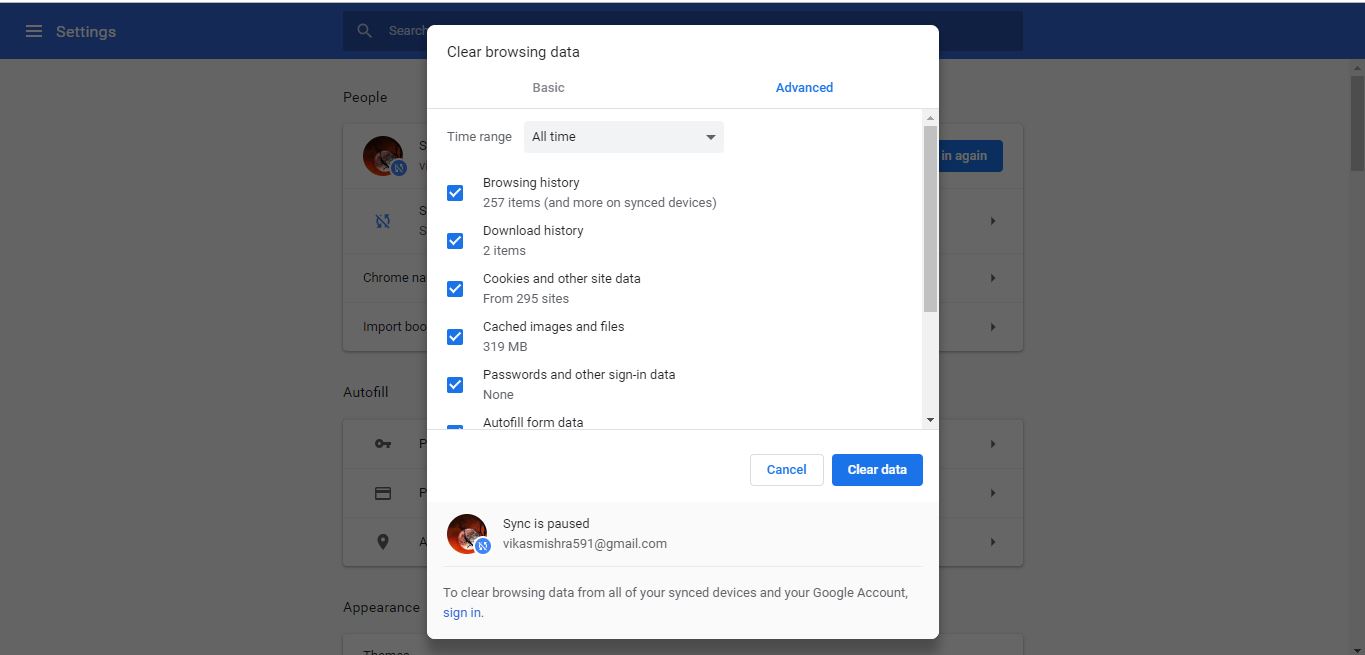
Task: Open the Time range dropdown
Action: click(x=623, y=137)
